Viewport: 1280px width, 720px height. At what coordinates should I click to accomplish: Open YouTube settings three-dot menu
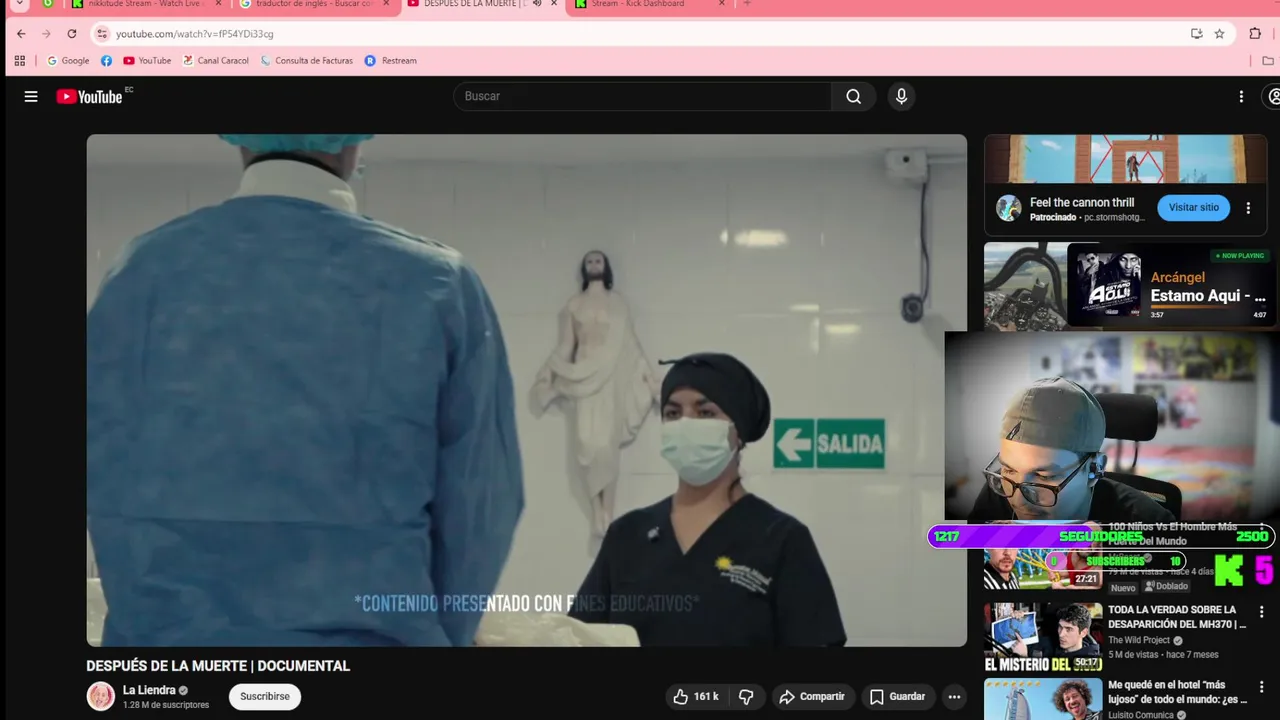tap(1241, 96)
